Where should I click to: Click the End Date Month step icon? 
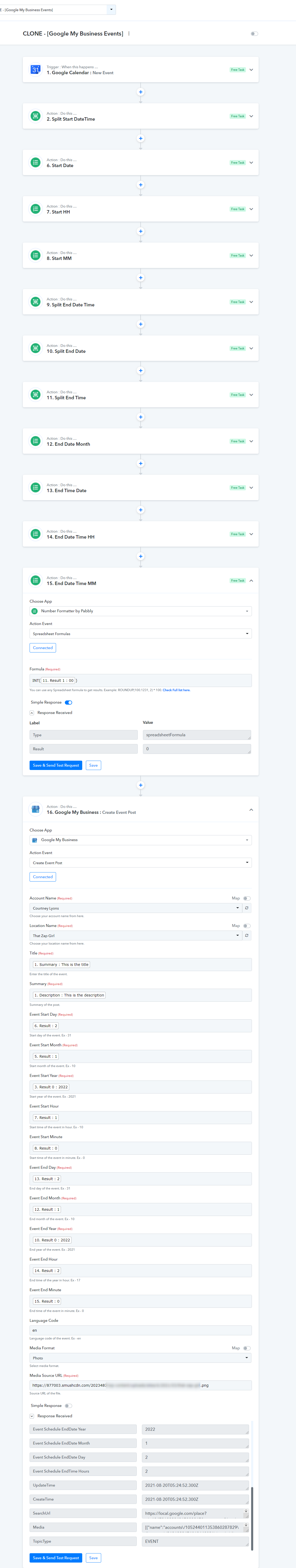(x=35, y=441)
